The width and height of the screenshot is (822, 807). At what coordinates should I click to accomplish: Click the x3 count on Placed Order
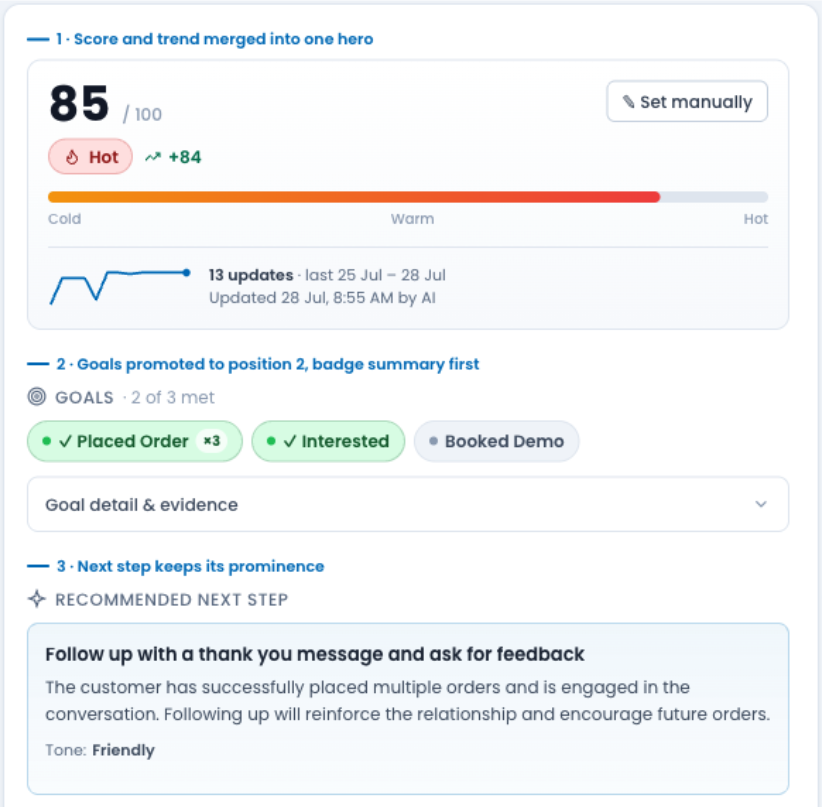(212, 441)
